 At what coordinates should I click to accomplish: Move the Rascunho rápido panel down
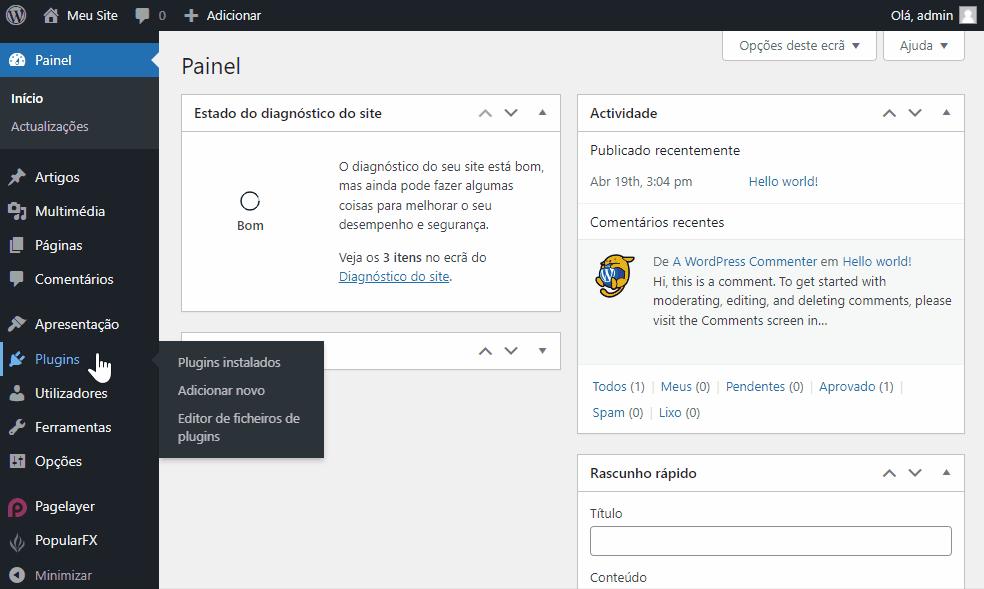[x=916, y=474]
